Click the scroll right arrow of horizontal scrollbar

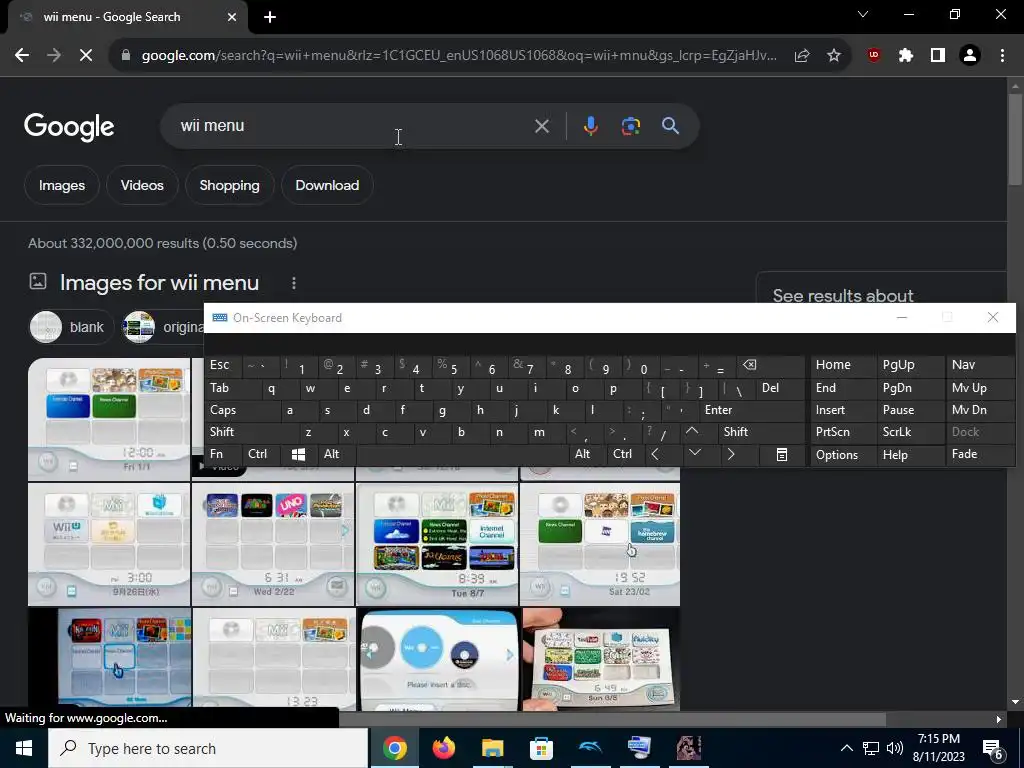(x=999, y=719)
